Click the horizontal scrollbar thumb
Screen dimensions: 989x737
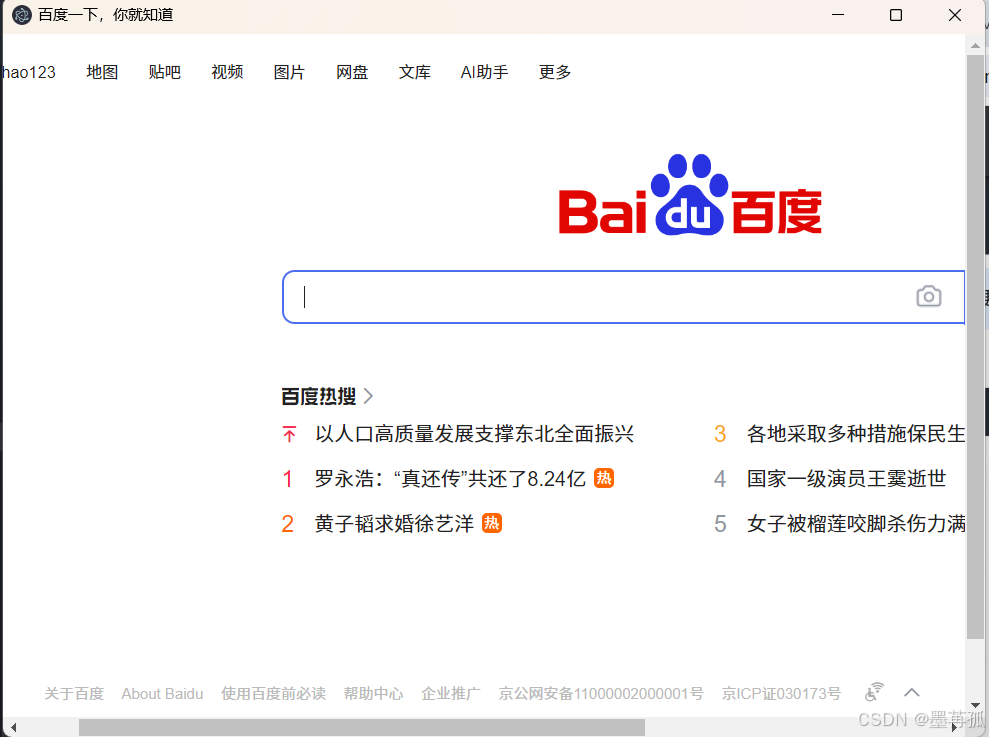[361, 728]
